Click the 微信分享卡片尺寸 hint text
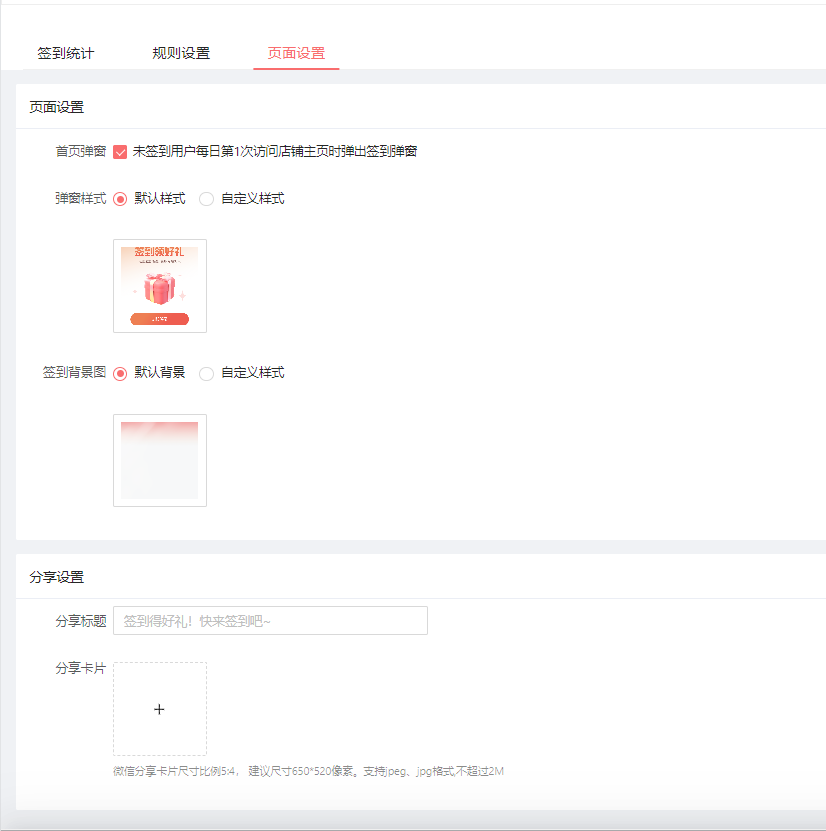Screen dimensions: 826x831 308,771
